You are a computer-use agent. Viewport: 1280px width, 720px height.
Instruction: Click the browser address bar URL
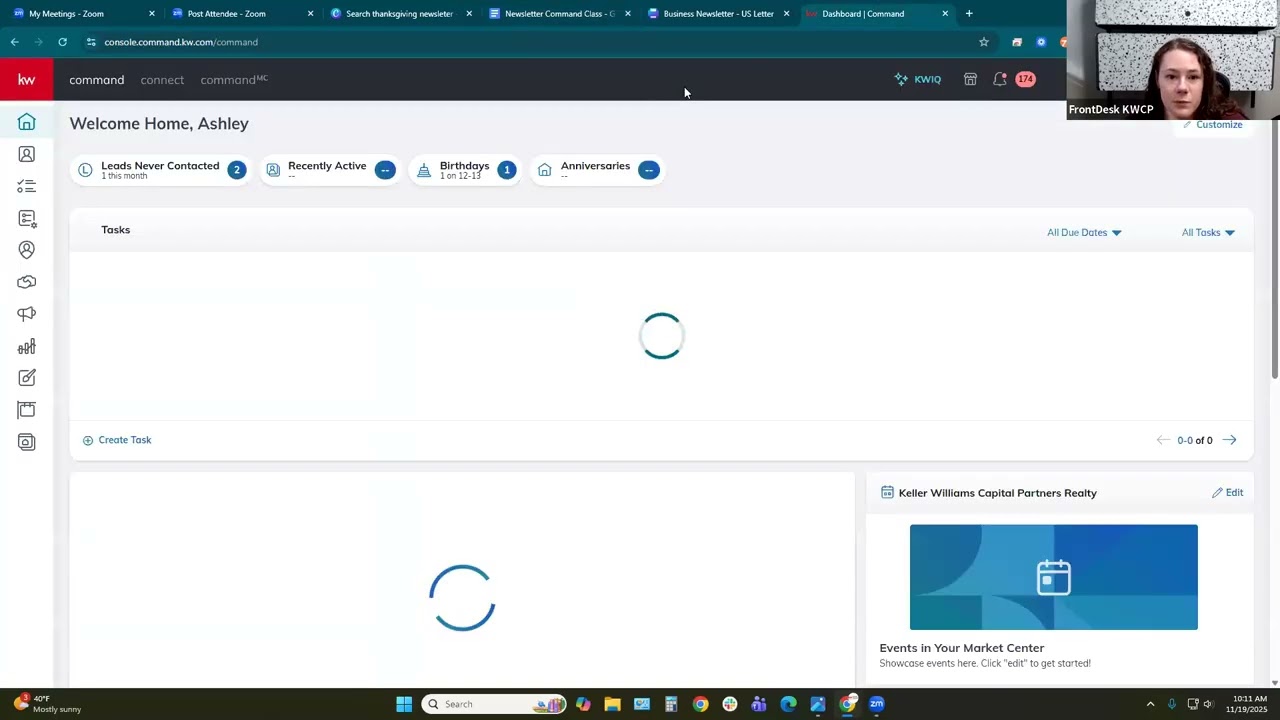181,42
